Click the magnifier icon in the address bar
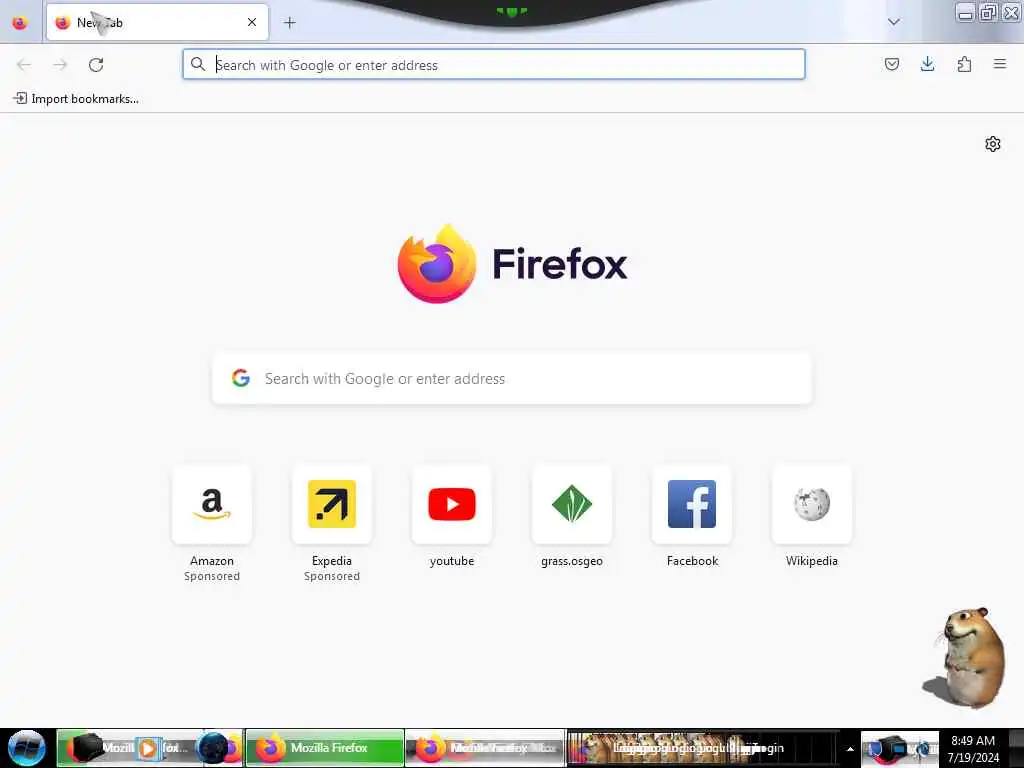 click(x=198, y=64)
